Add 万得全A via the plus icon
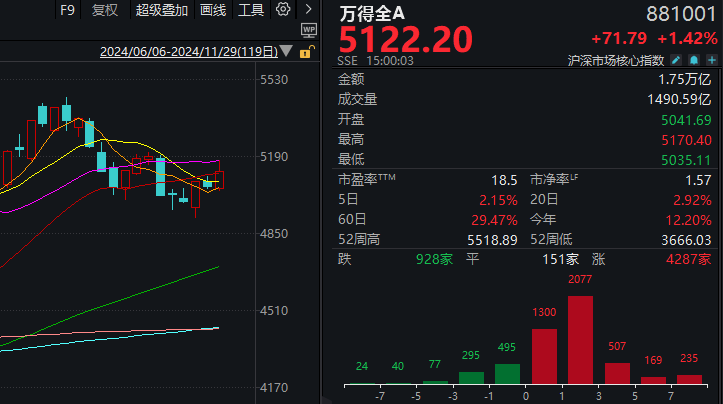This screenshot has height=404, width=723. tap(712, 60)
